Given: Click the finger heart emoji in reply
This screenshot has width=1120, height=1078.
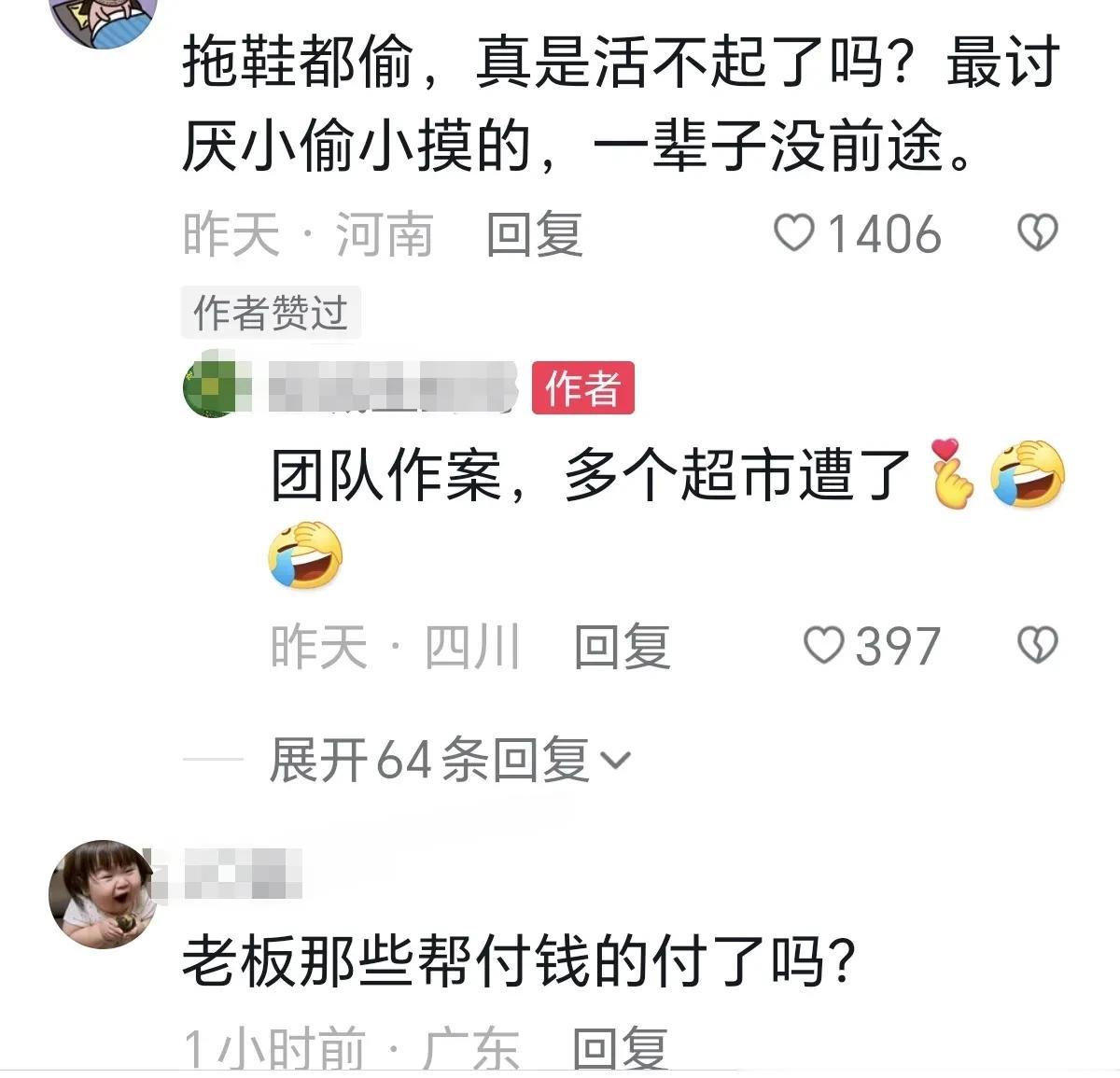Looking at the screenshot, I should 951,473.
